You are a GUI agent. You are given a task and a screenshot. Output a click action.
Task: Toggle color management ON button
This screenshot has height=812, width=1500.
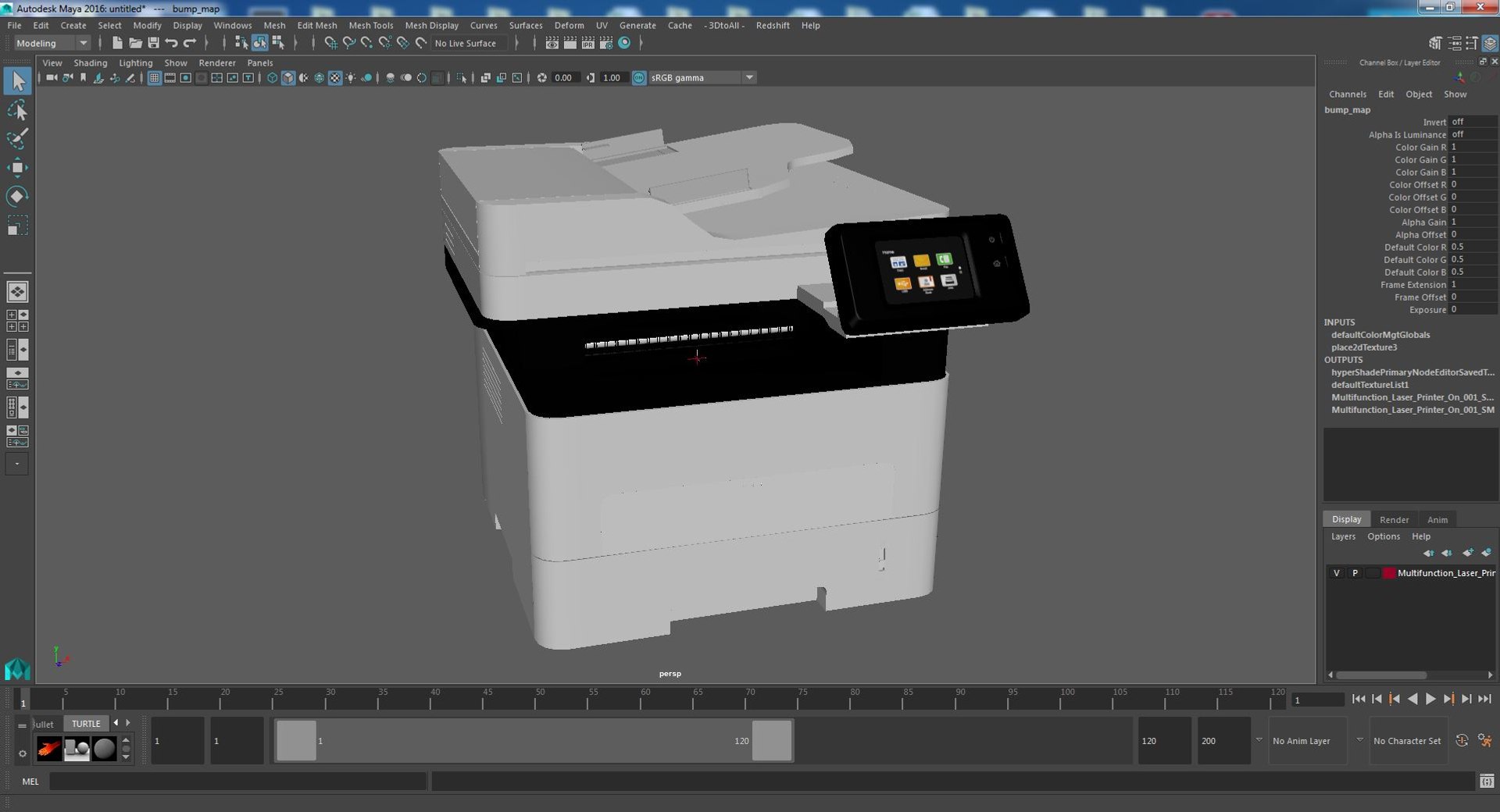[639, 77]
